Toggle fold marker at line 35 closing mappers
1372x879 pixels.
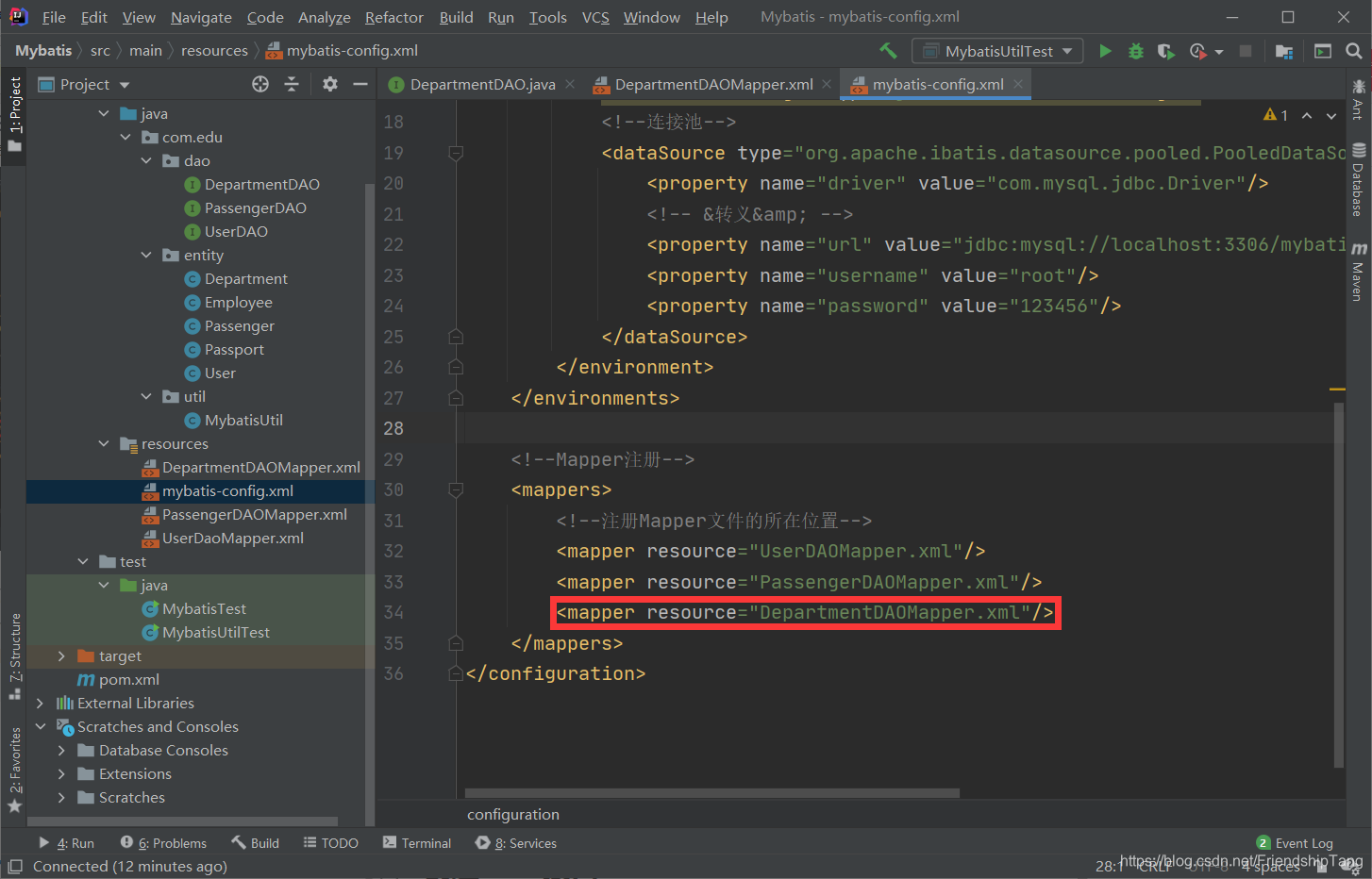coord(456,643)
